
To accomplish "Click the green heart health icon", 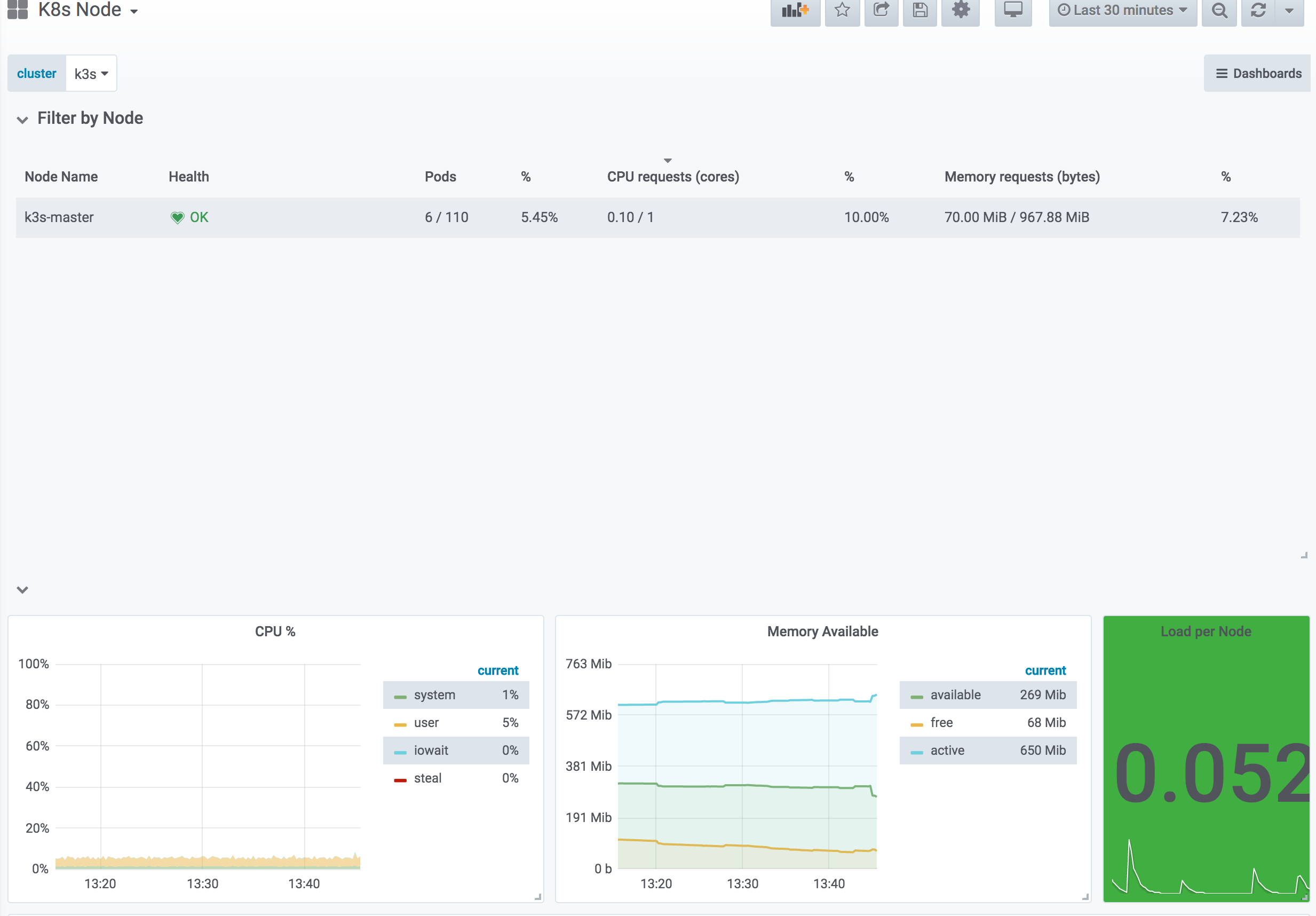I will click(177, 217).
